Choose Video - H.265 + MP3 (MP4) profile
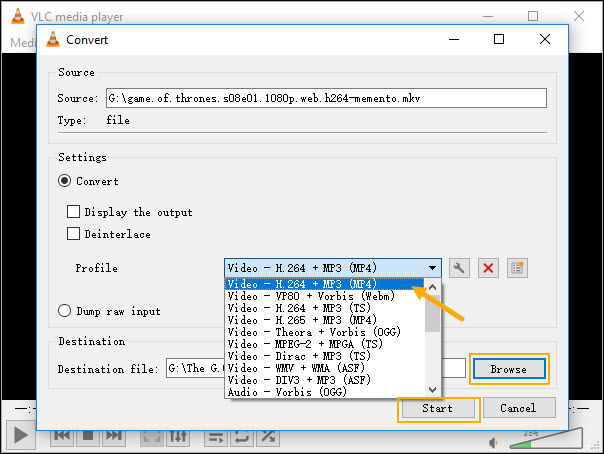Image resolution: width=604 pixels, height=454 pixels. pos(324,320)
